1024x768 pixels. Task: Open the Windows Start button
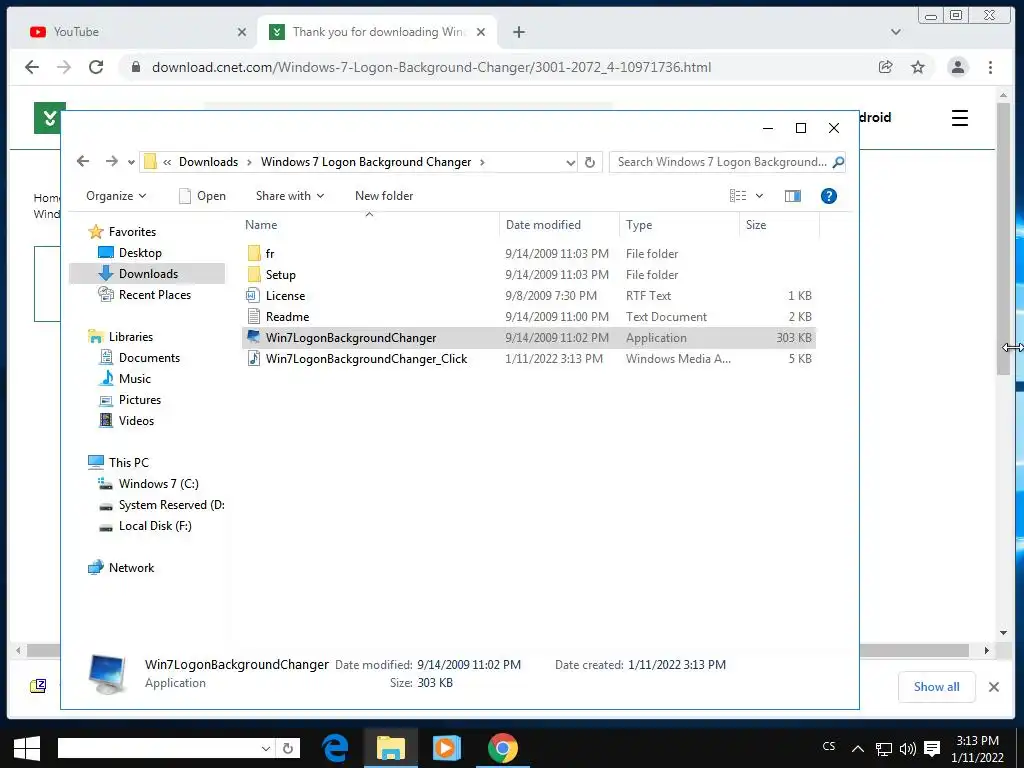(27, 748)
